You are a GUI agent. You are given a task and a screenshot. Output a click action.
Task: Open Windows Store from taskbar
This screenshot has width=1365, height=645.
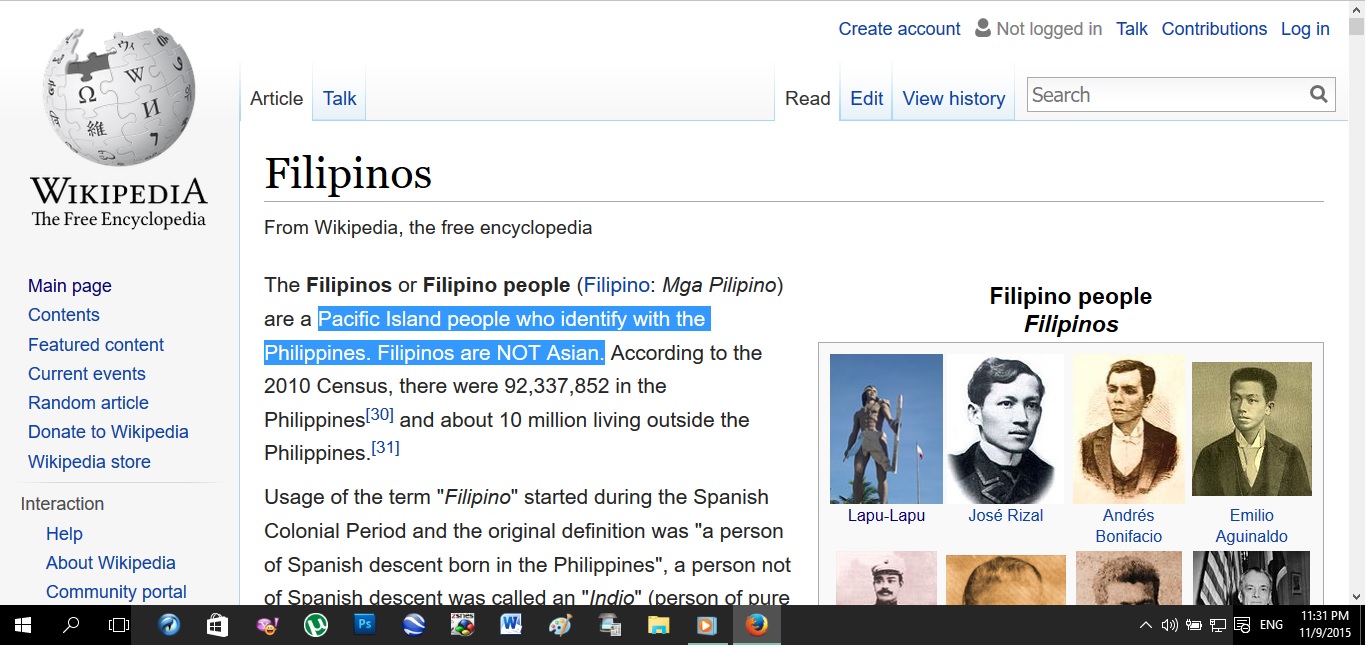tap(217, 625)
